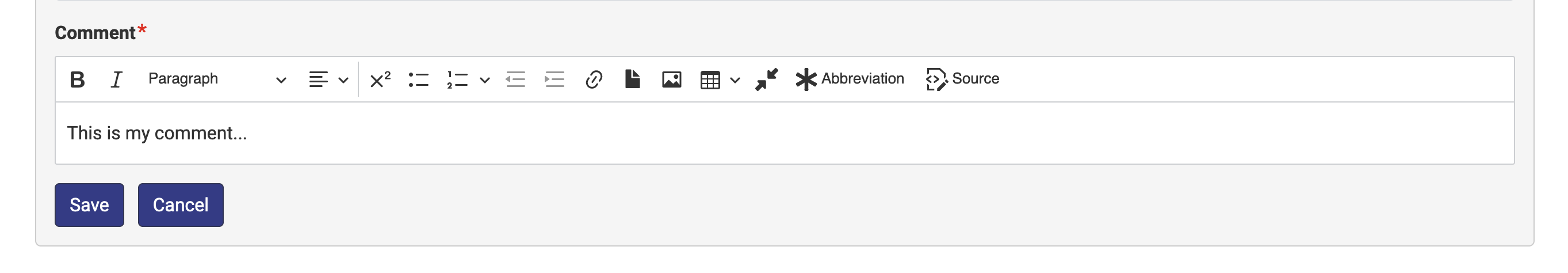Insert an image using the picture icon

671,79
